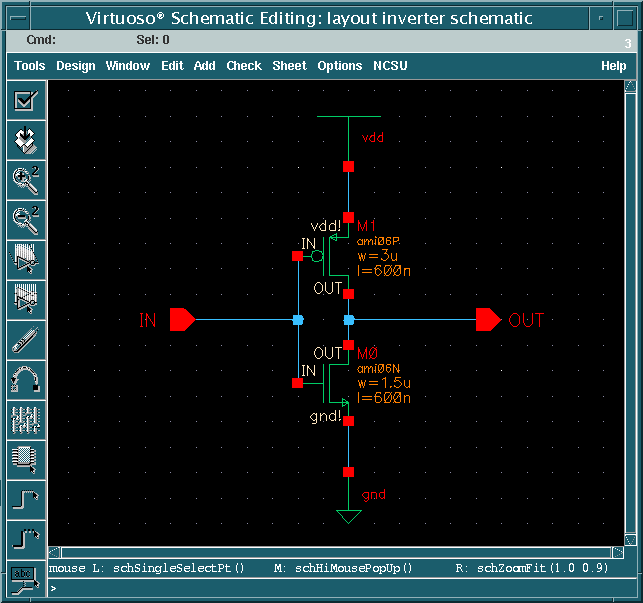Screen dimensions: 643x603
Task: Open the Edit menu
Action: tap(172, 66)
